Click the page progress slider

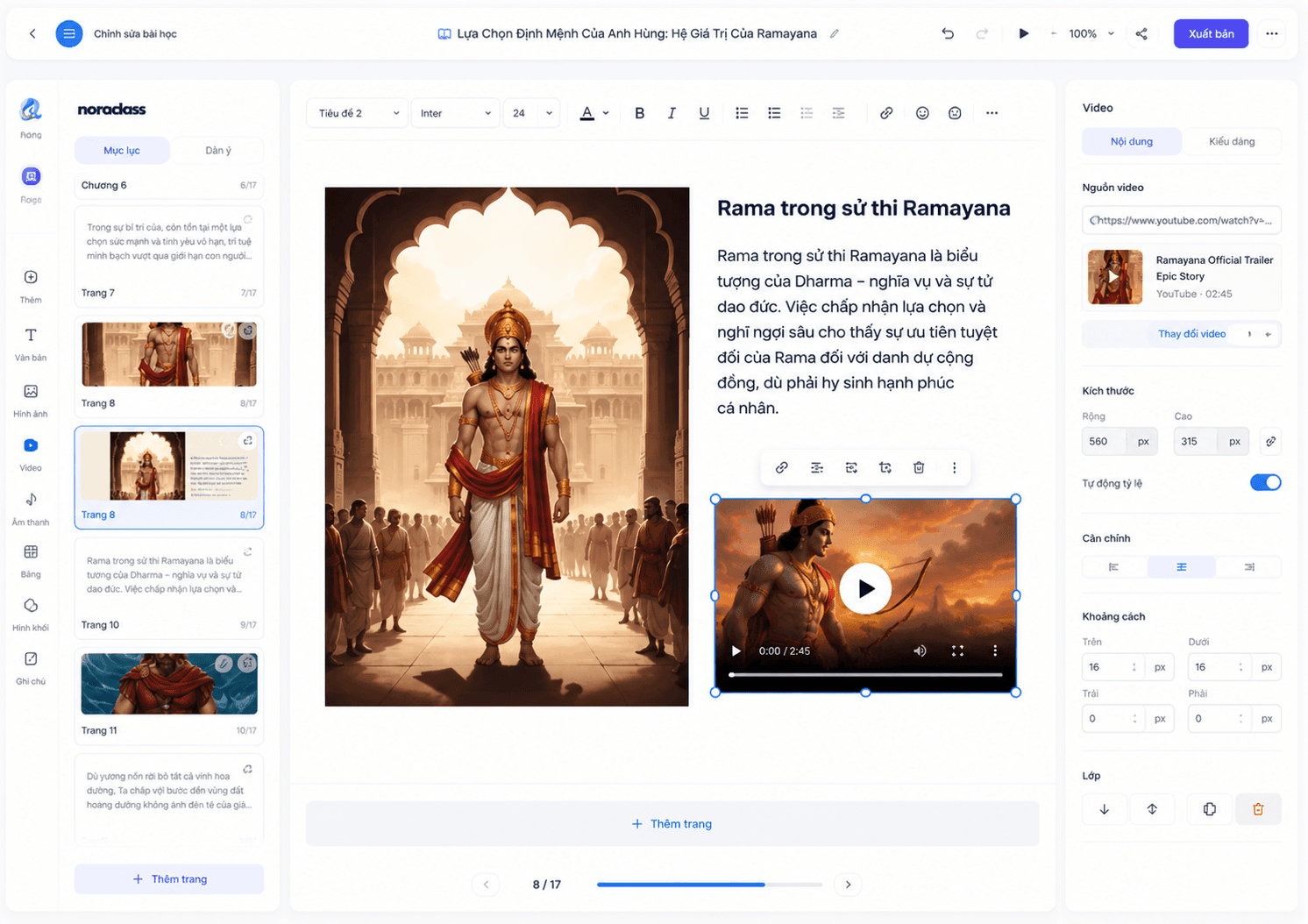[709, 885]
